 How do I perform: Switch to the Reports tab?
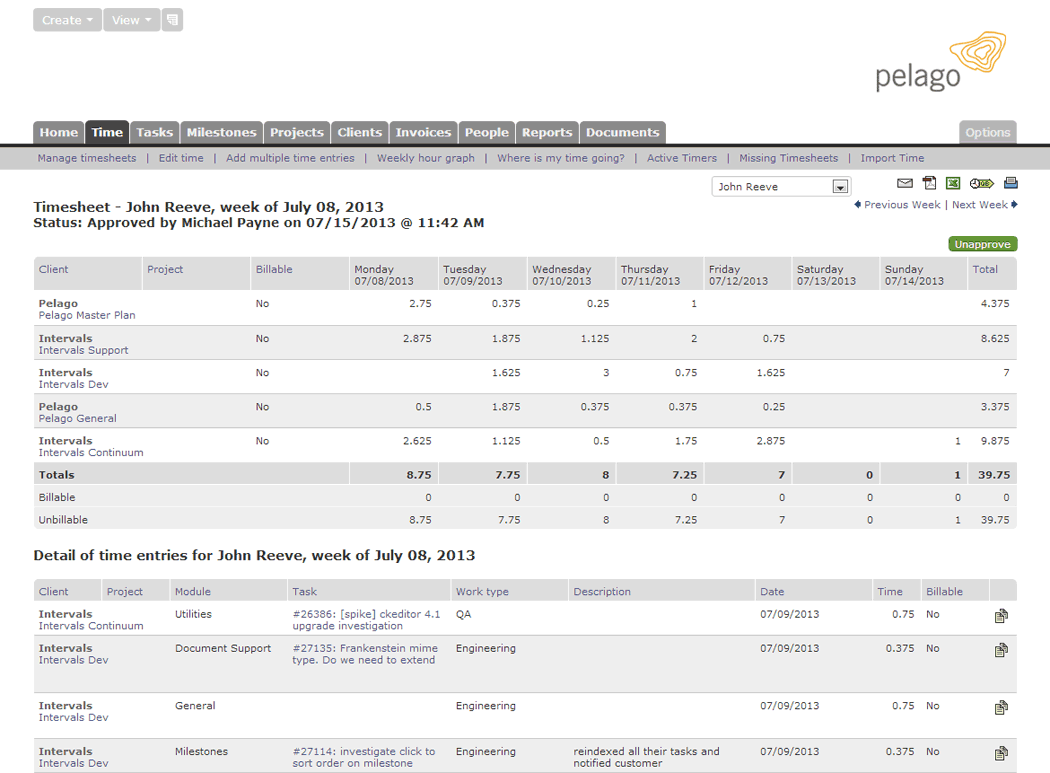[x=547, y=132]
